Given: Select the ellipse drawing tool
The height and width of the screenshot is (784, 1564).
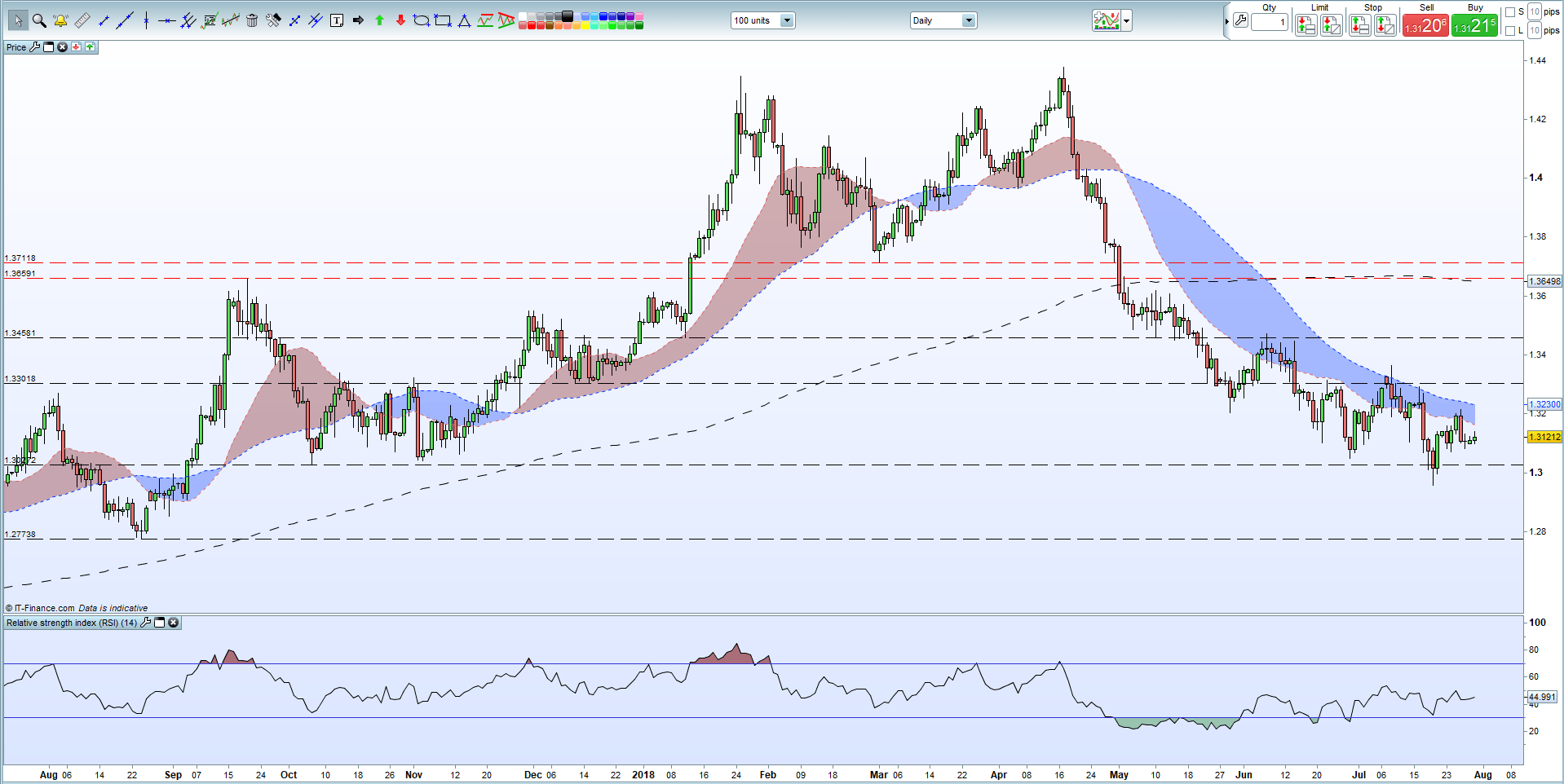Looking at the screenshot, I should (422, 20).
